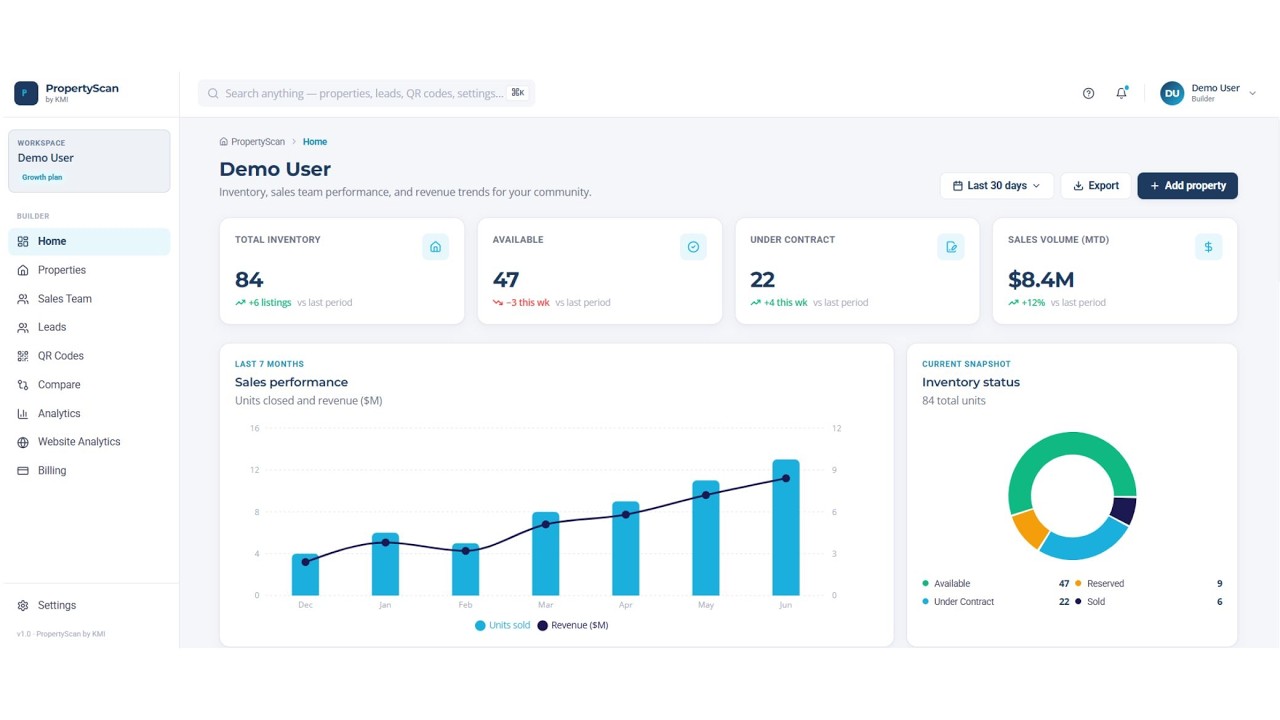Open notifications bell icon
The height and width of the screenshot is (720, 1280).
pyautogui.click(x=1122, y=93)
